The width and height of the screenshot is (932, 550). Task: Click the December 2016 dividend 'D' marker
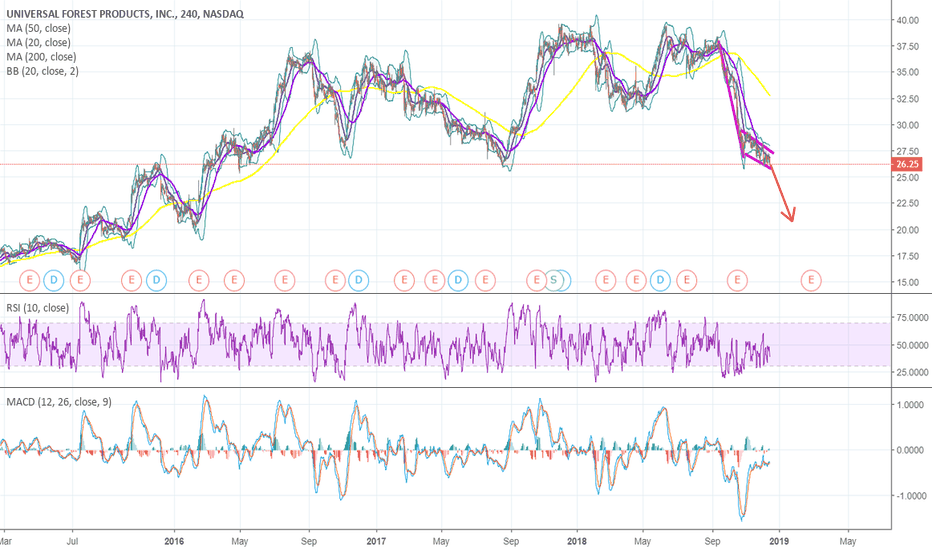(x=358, y=279)
